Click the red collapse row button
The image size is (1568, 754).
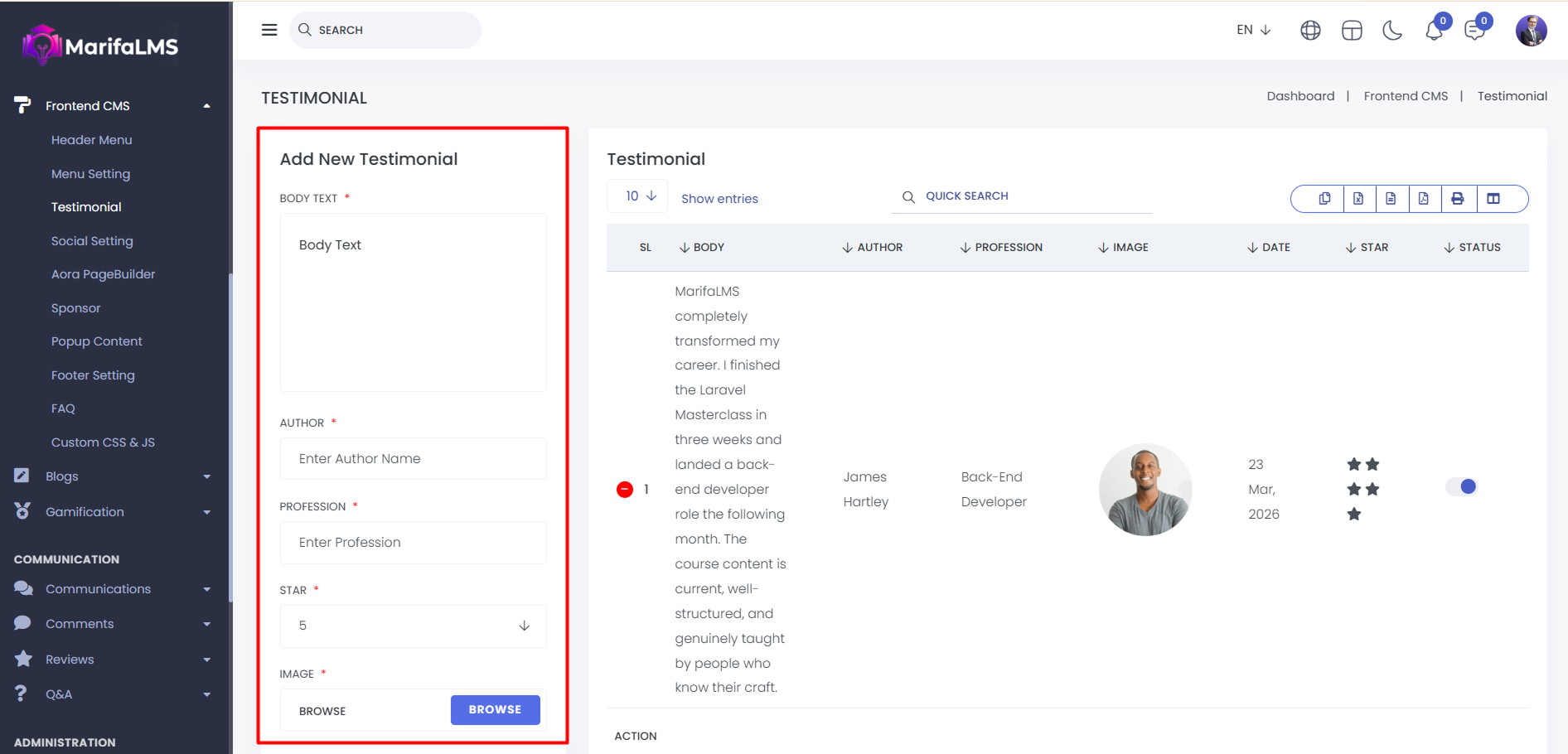[x=625, y=490]
